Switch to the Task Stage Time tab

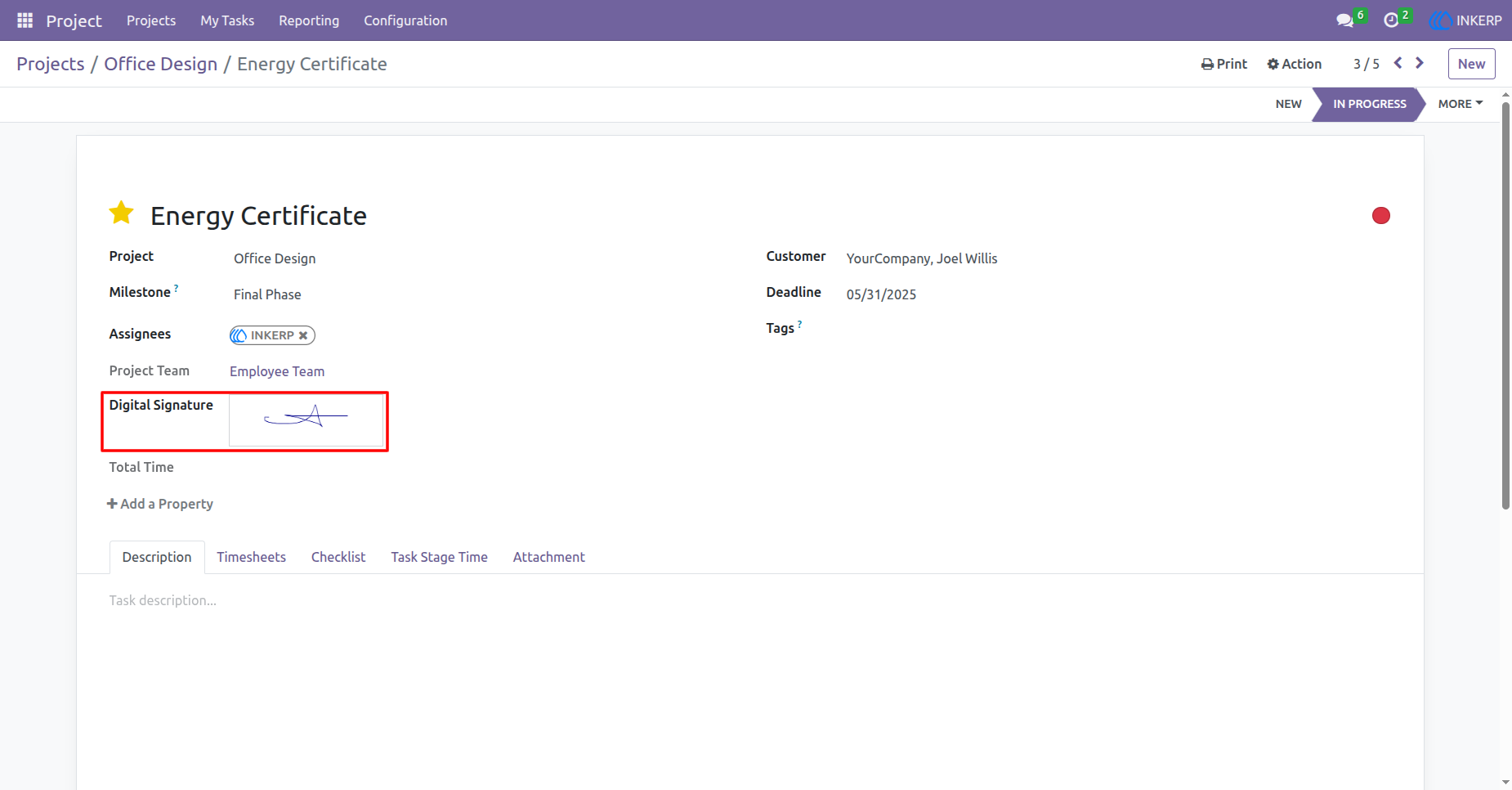point(439,557)
